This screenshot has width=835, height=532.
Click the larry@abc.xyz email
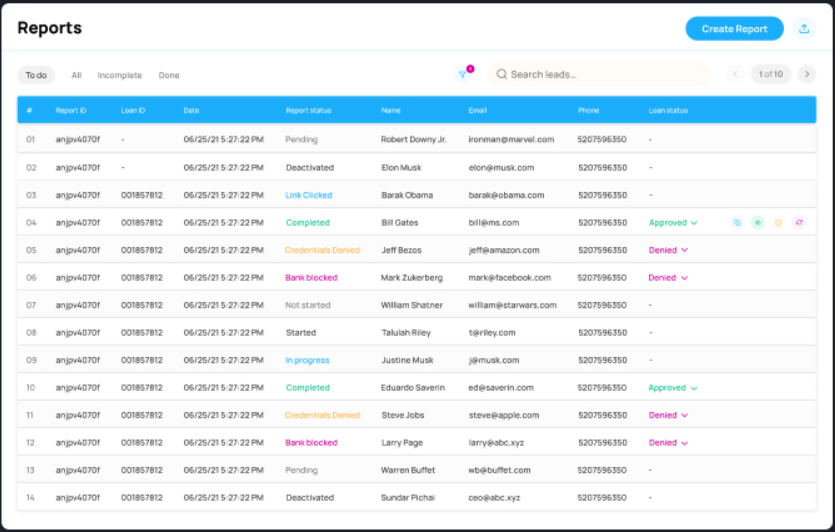pos(496,443)
